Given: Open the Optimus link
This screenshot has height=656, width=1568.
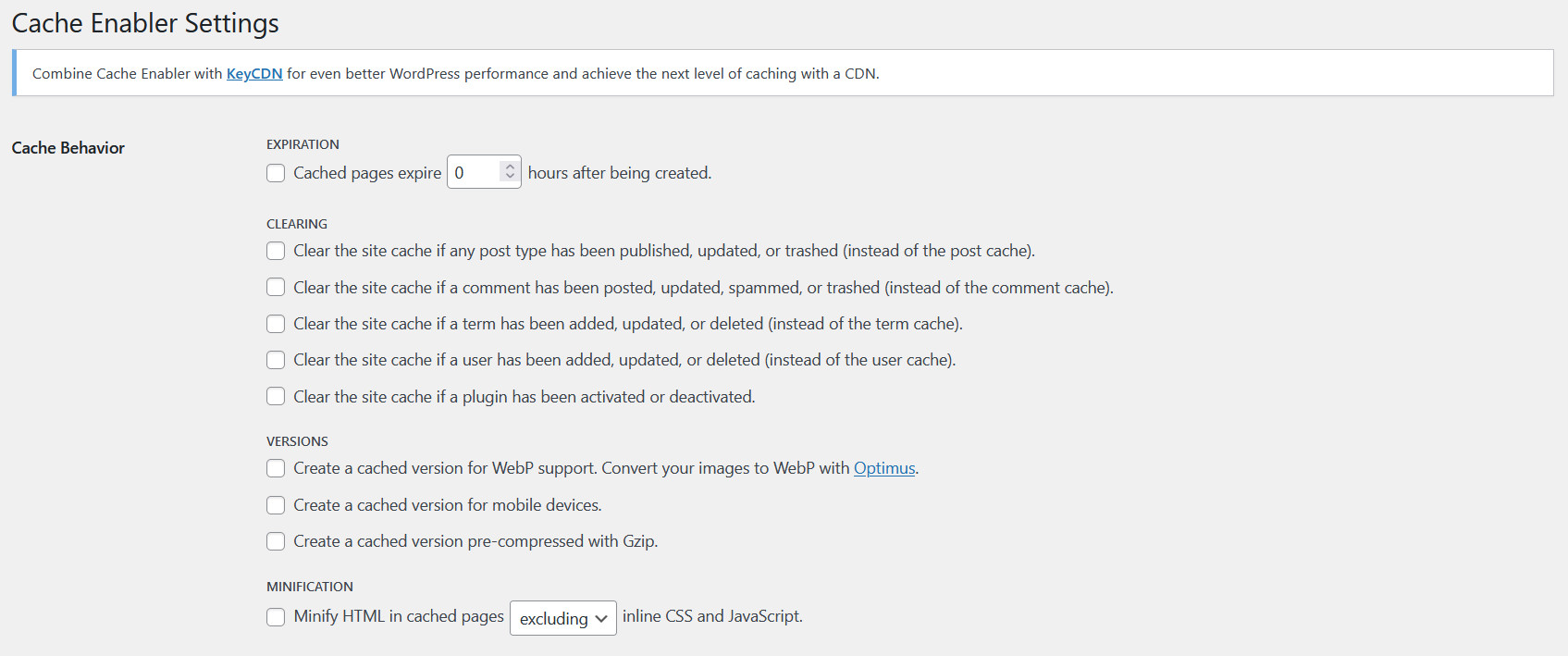Looking at the screenshot, I should [x=883, y=468].
